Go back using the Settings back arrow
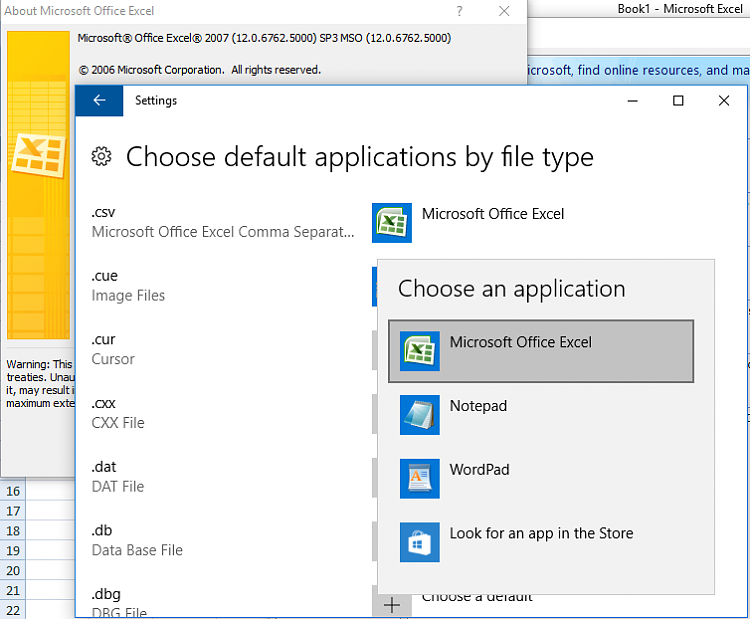 pyautogui.click(x=99, y=100)
